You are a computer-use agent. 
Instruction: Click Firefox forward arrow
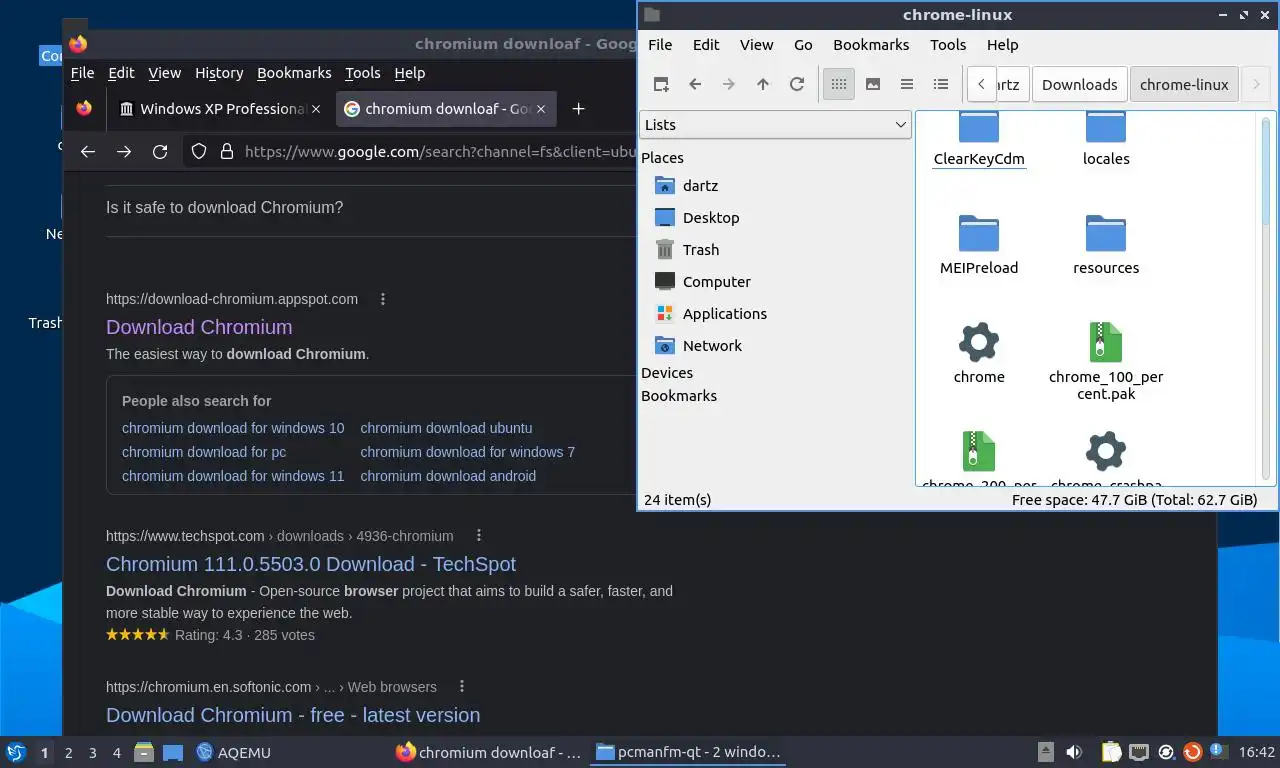tap(124, 151)
